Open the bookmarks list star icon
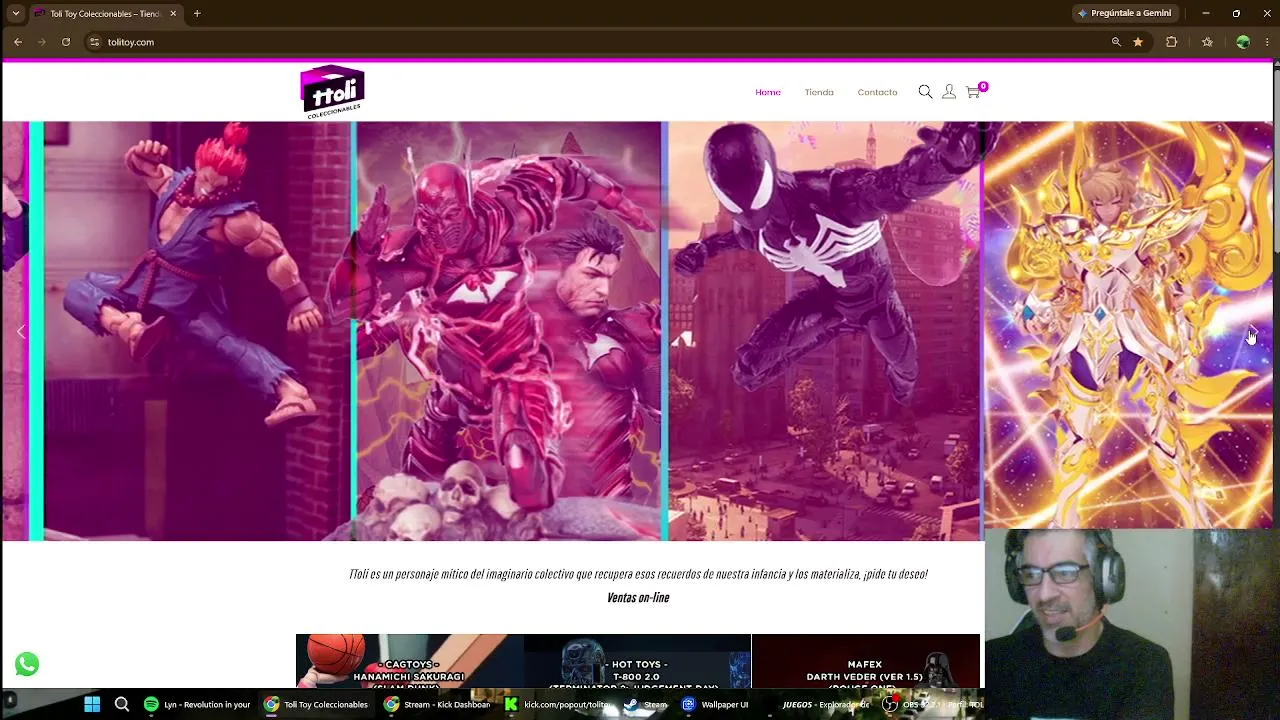Screen dimensions: 1280x720 pos(1207,42)
